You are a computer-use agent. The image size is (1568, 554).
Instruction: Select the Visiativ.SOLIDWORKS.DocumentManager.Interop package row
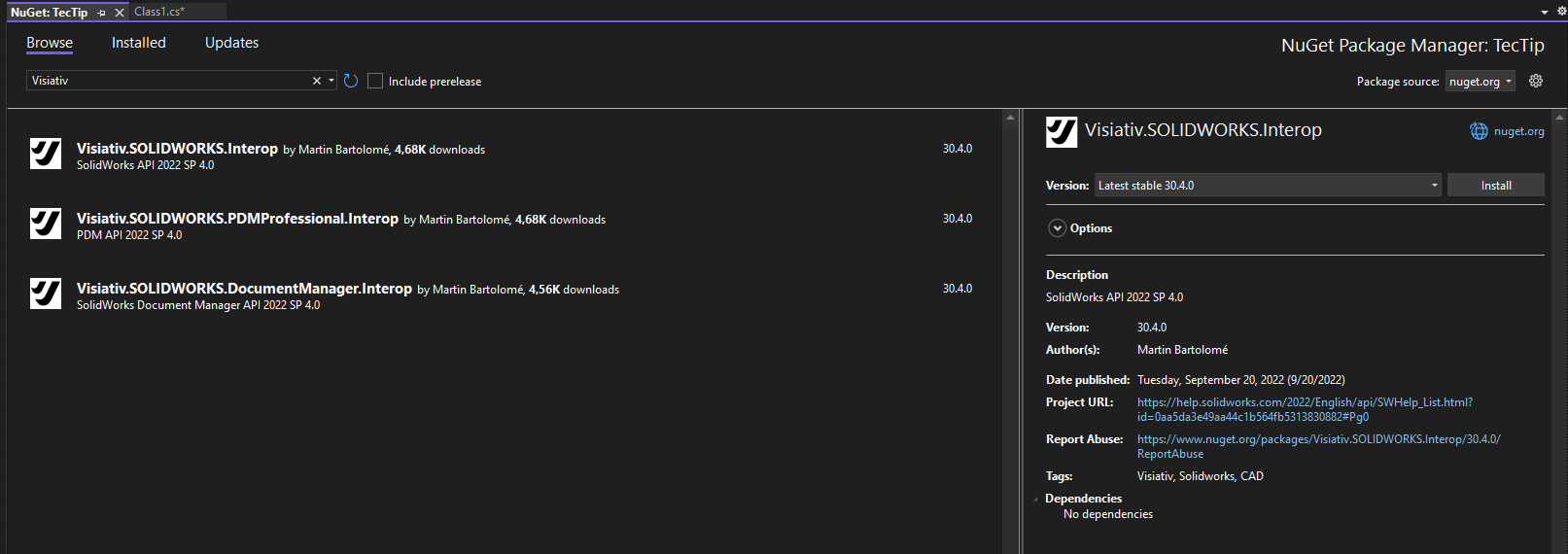coord(505,295)
